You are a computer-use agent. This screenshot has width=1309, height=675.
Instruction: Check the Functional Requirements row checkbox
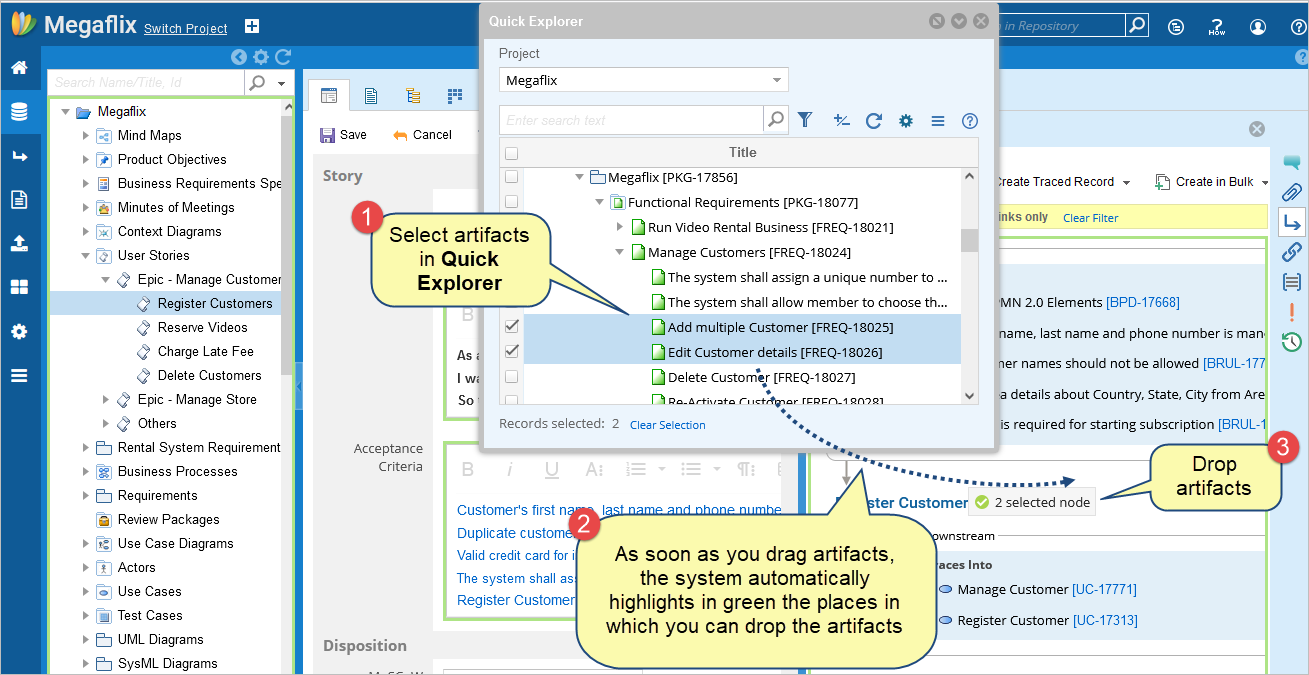512,202
